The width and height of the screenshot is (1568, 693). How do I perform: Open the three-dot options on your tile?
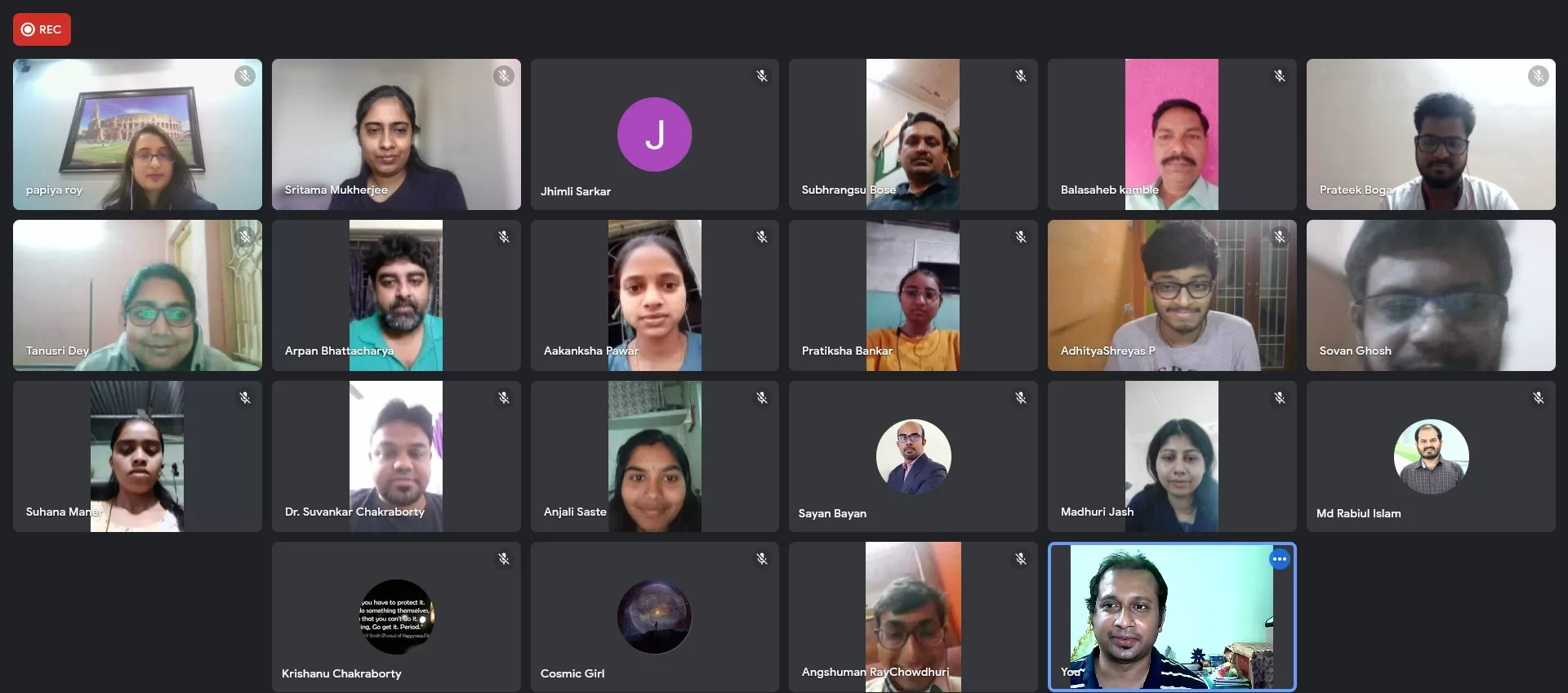tap(1279, 559)
